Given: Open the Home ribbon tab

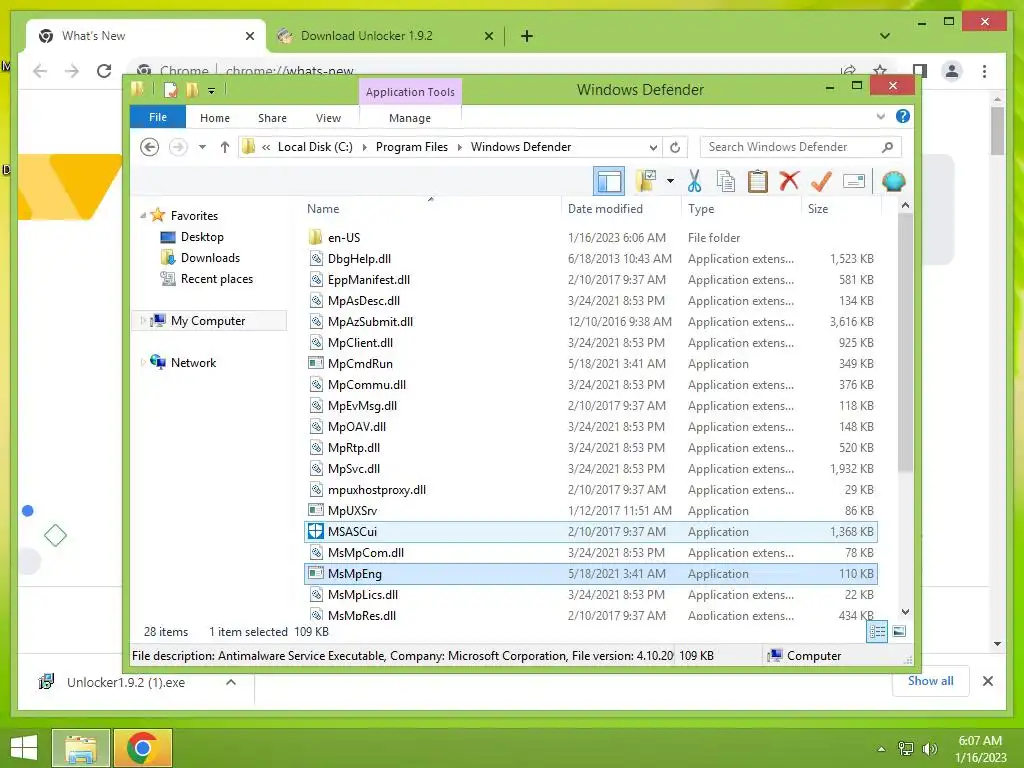Looking at the screenshot, I should point(215,118).
